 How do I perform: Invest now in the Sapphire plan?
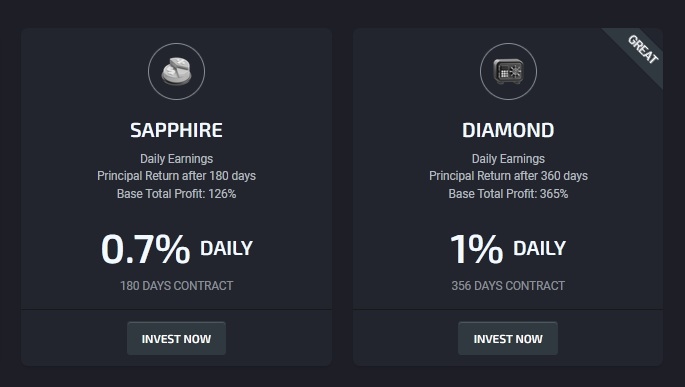pos(176,339)
